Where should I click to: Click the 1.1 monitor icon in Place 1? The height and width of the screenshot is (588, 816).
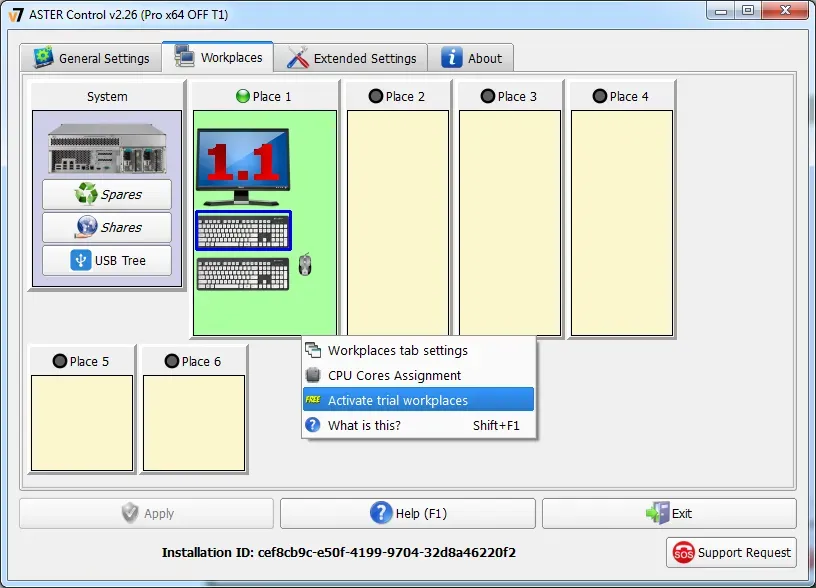[x=243, y=165]
